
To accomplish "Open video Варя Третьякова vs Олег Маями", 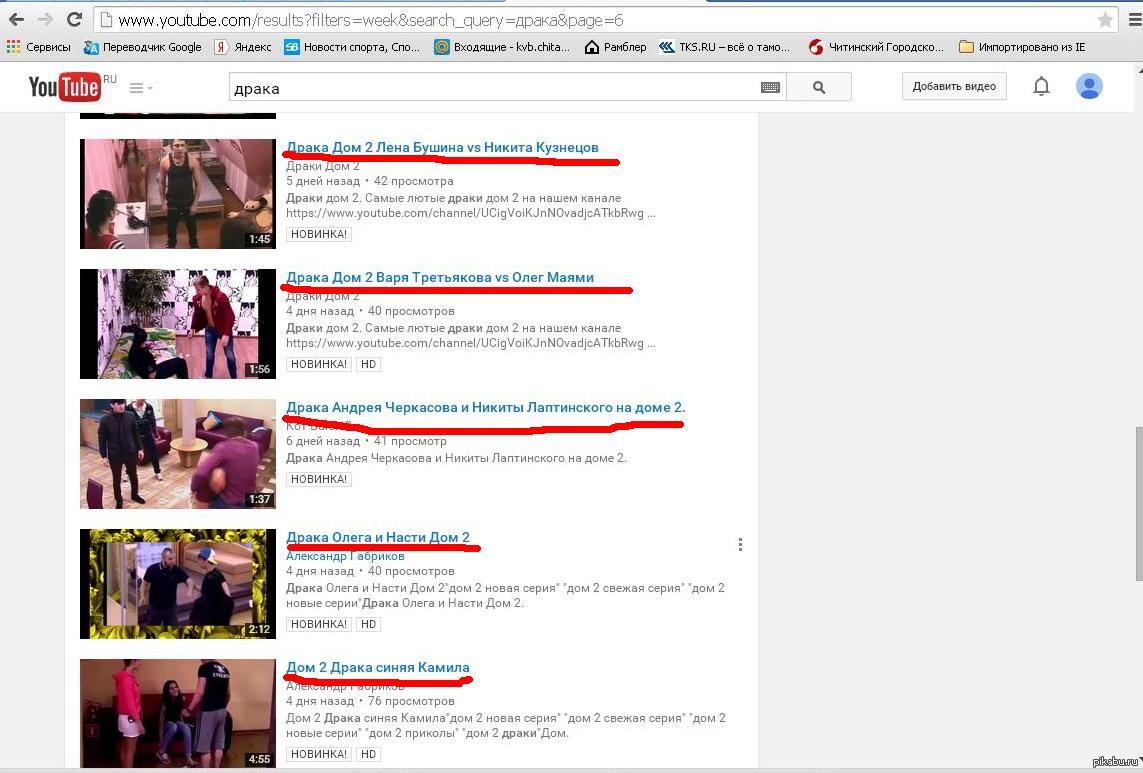I will pyautogui.click(x=440, y=277).
